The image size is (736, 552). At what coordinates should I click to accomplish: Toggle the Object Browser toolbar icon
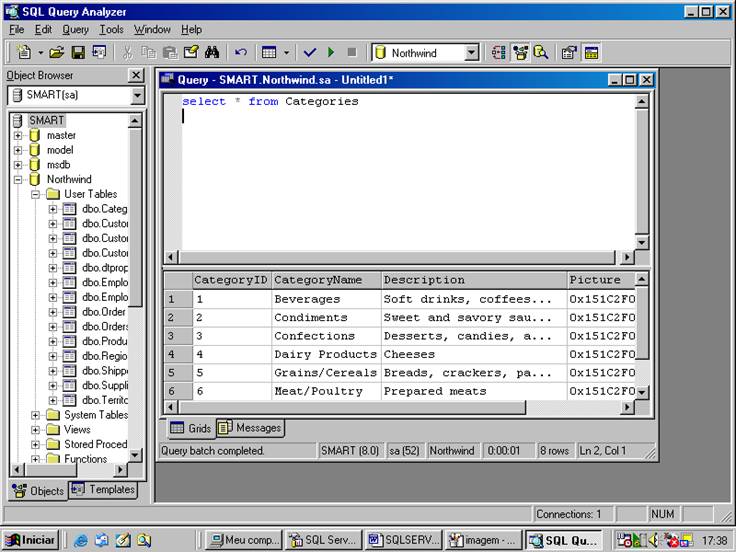tap(520, 53)
